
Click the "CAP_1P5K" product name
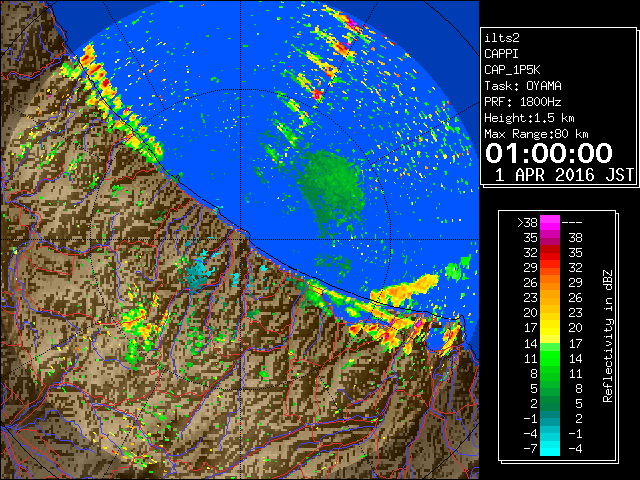point(512,70)
